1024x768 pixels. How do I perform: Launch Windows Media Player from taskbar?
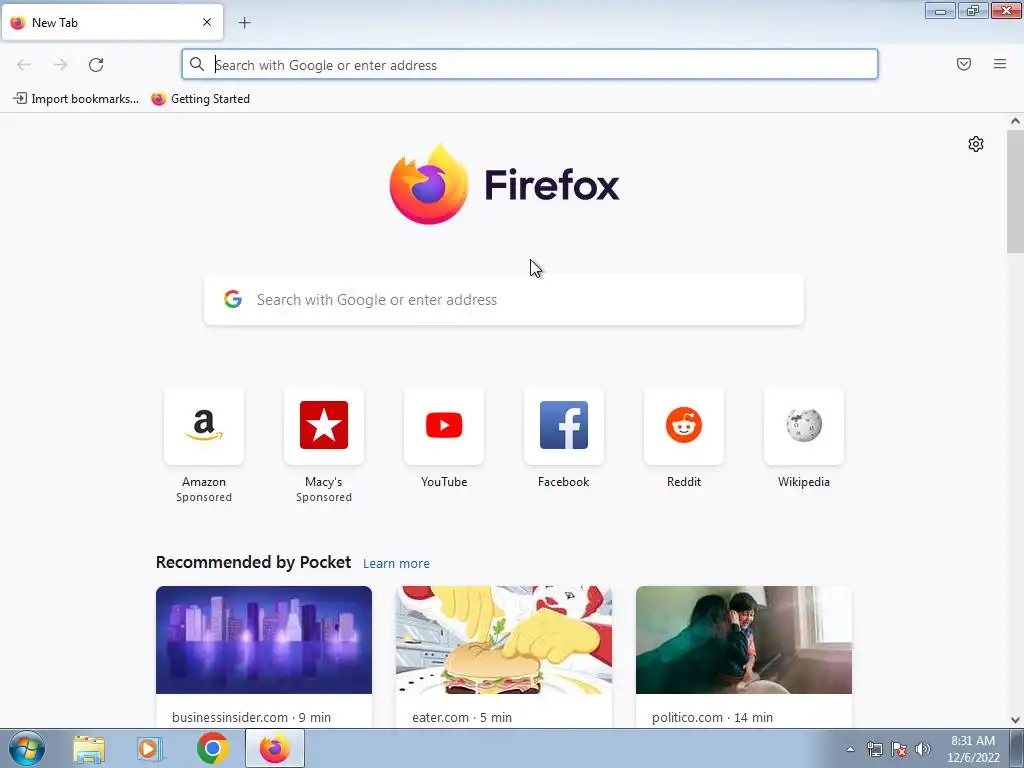click(150, 749)
